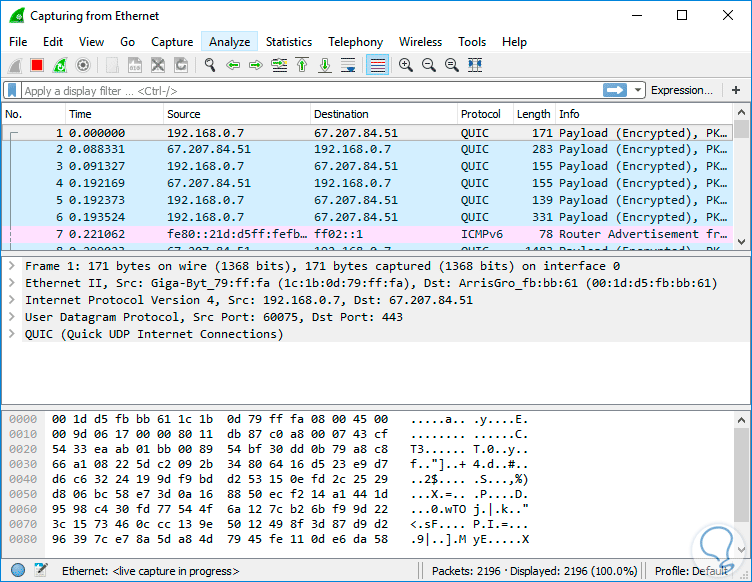752x582 pixels.
Task: Open the Edit menu
Action: point(53,42)
